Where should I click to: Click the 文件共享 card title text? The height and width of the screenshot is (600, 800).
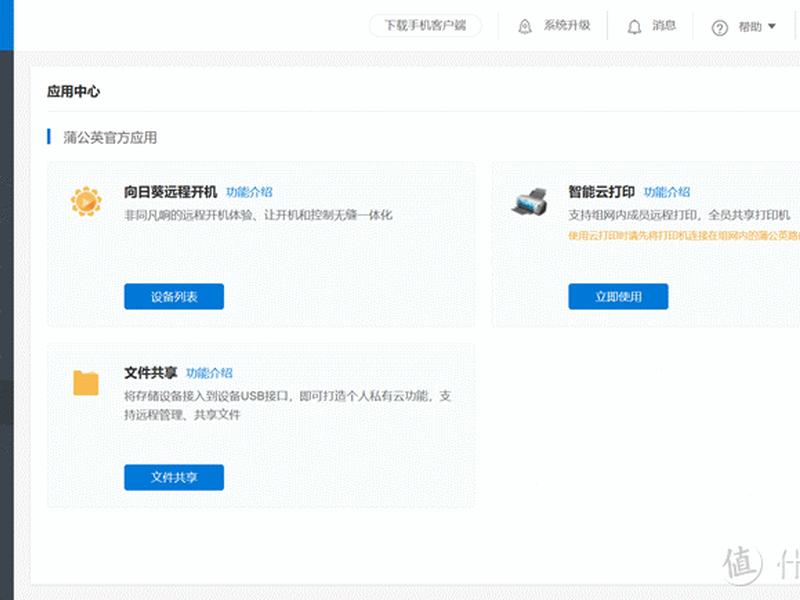(x=151, y=373)
